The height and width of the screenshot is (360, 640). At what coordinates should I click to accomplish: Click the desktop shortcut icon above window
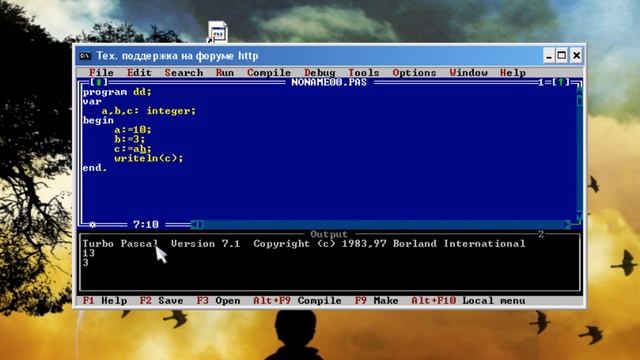(x=217, y=32)
